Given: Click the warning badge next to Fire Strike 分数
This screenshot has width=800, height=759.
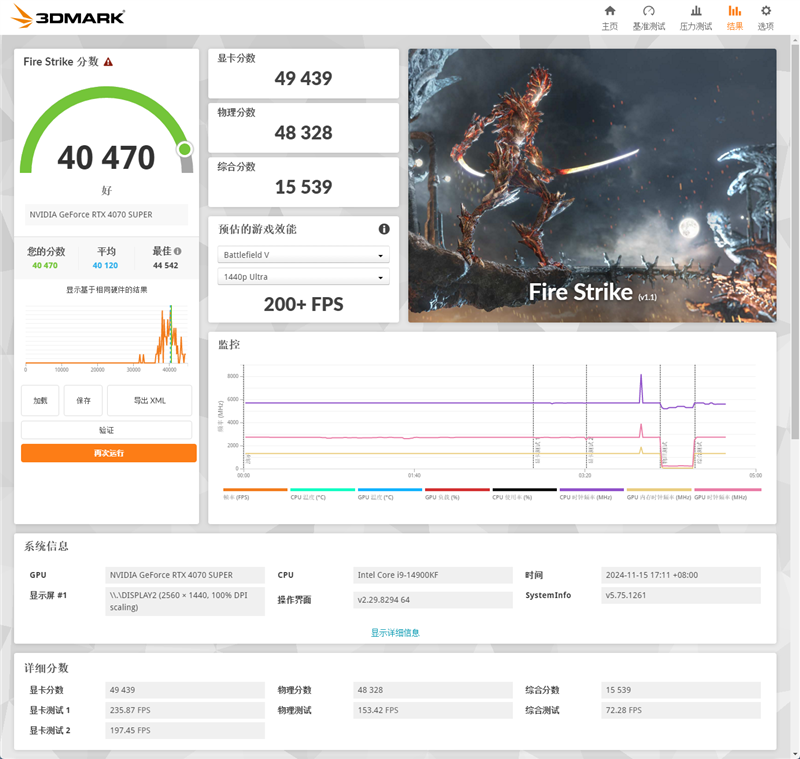Looking at the screenshot, I should (x=108, y=61).
